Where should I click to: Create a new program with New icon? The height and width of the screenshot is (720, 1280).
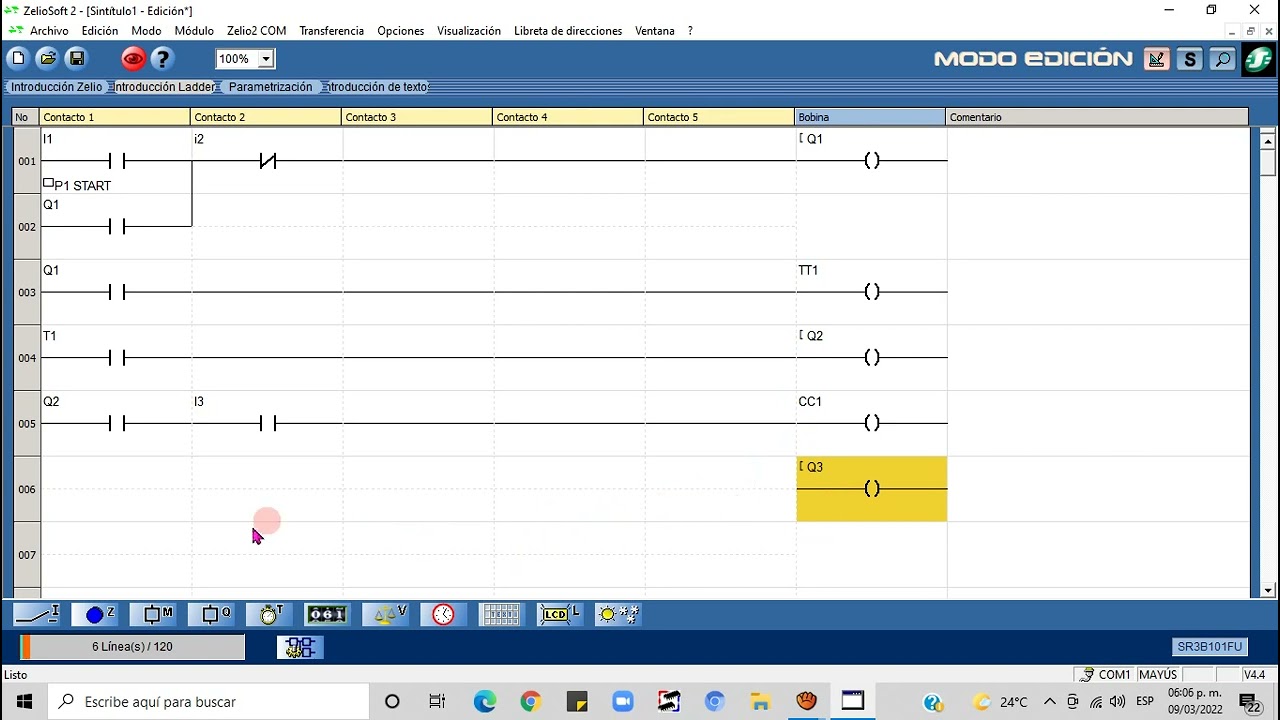click(x=18, y=59)
